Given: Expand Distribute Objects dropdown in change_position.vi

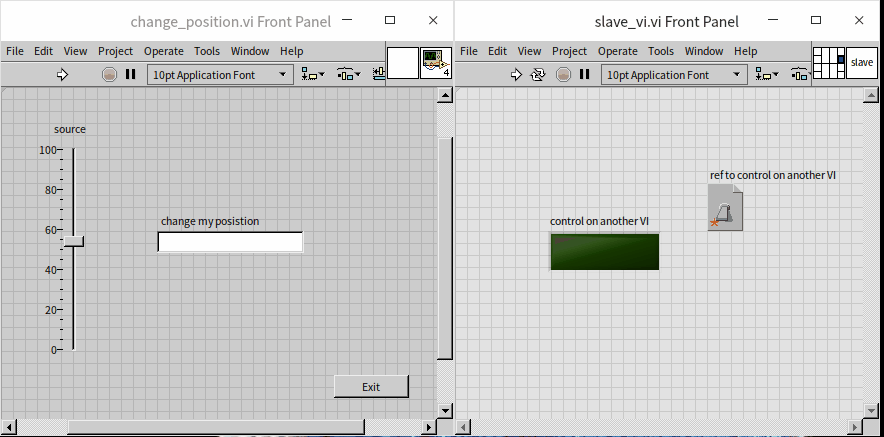Looking at the screenshot, I should coord(349,74).
